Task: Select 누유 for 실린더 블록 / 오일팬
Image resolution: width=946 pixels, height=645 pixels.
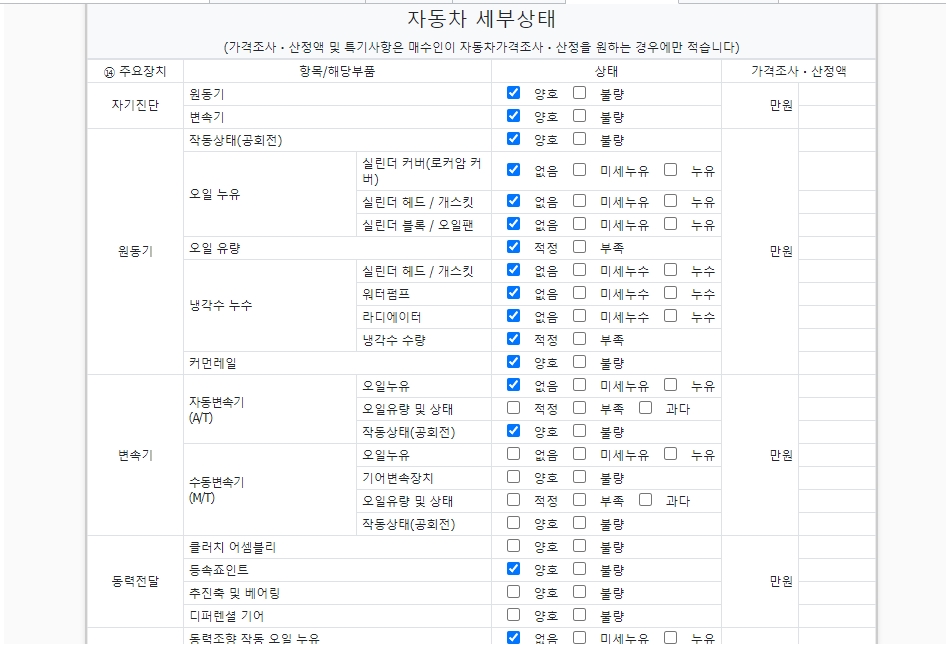Action: tap(670, 224)
